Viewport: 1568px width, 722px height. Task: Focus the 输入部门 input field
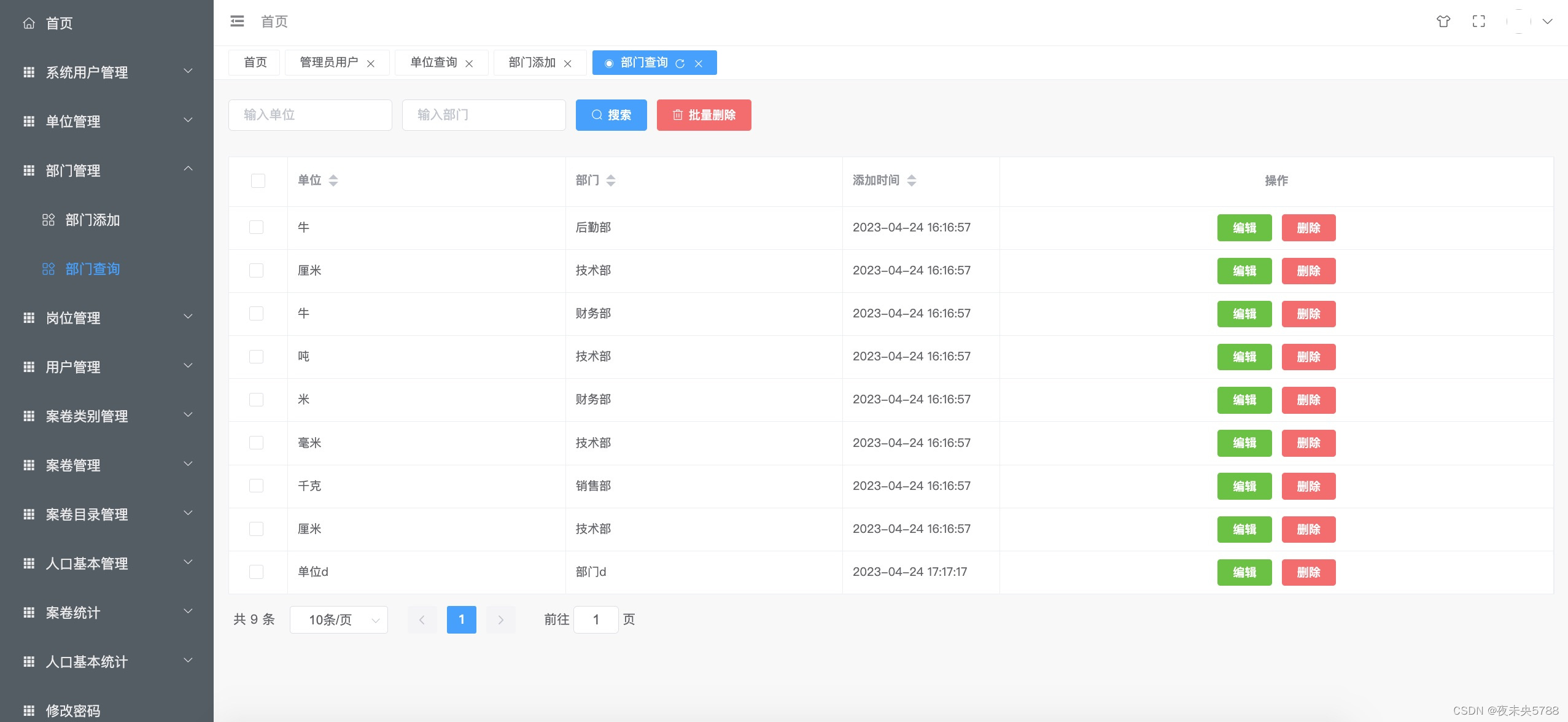click(484, 115)
